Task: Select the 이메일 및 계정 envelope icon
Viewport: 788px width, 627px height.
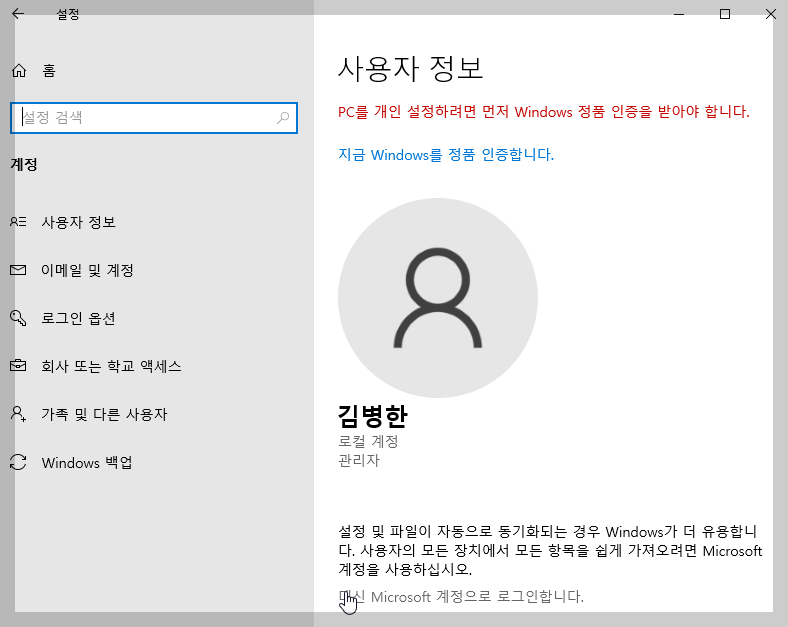Action: (18, 270)
